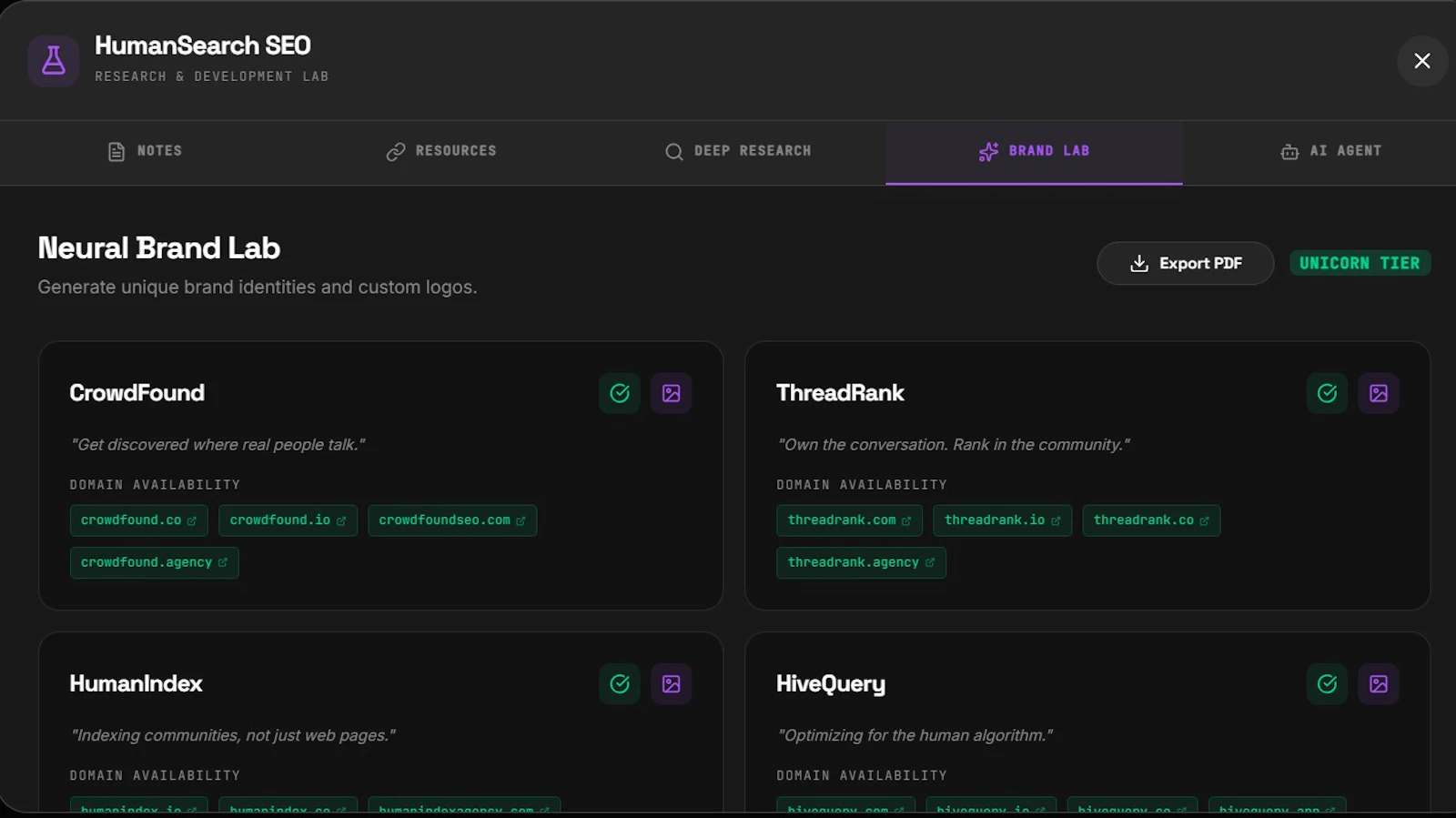Viewport: 1456px width, 818px height.
Task: Select the Brand Lab tab
Action: (x=1034, y=151)
